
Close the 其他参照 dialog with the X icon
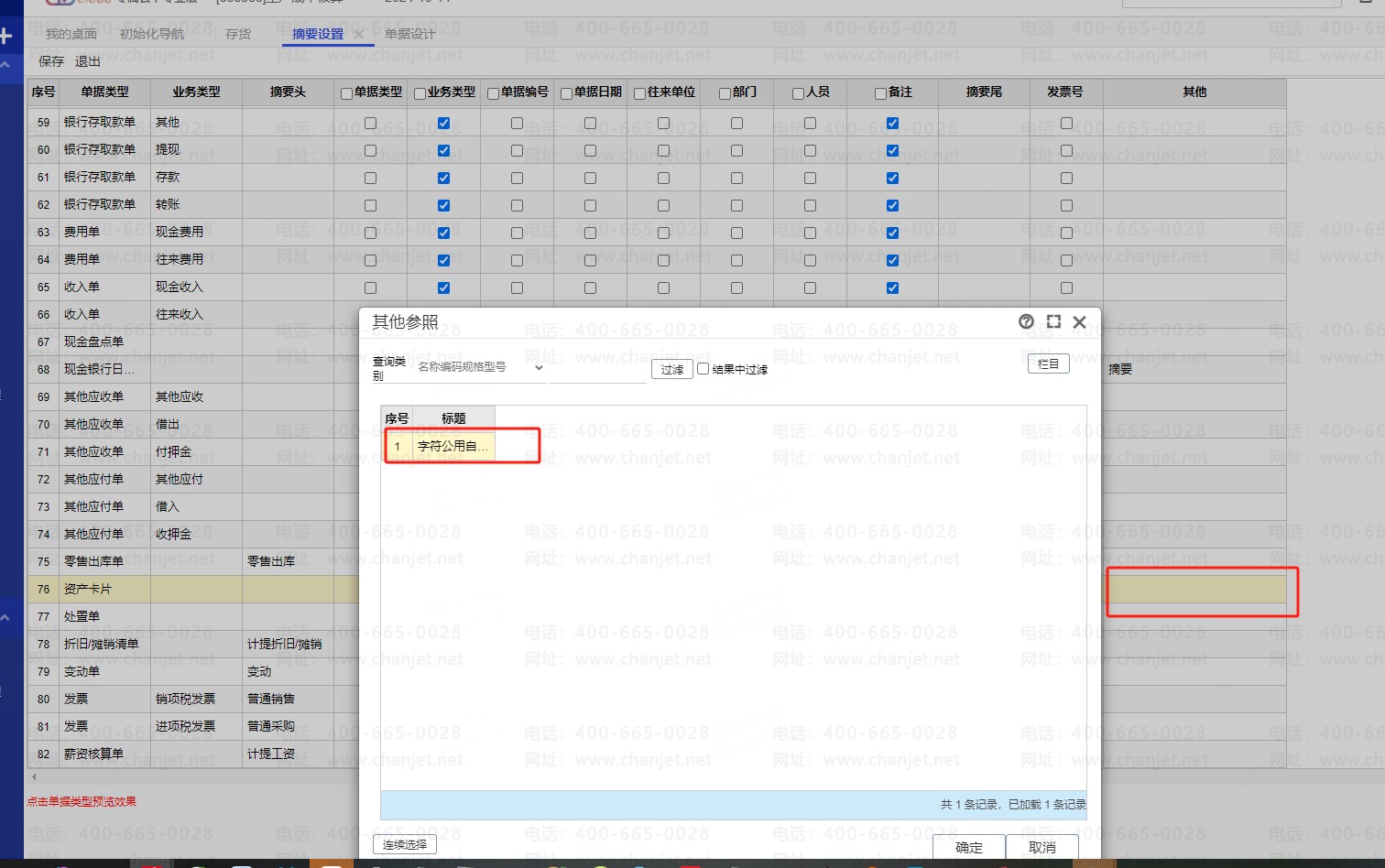pos(1079,321)
